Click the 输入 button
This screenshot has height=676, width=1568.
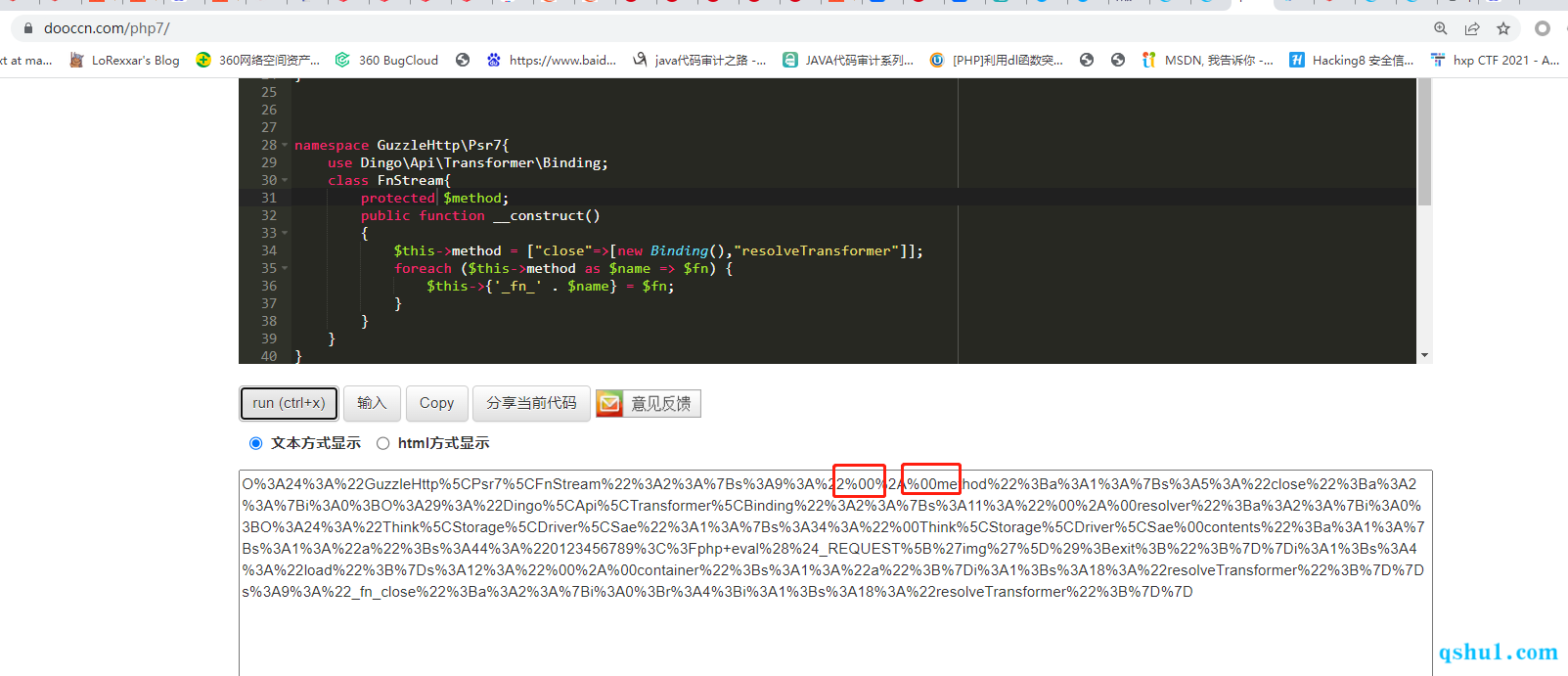(372, 403)
